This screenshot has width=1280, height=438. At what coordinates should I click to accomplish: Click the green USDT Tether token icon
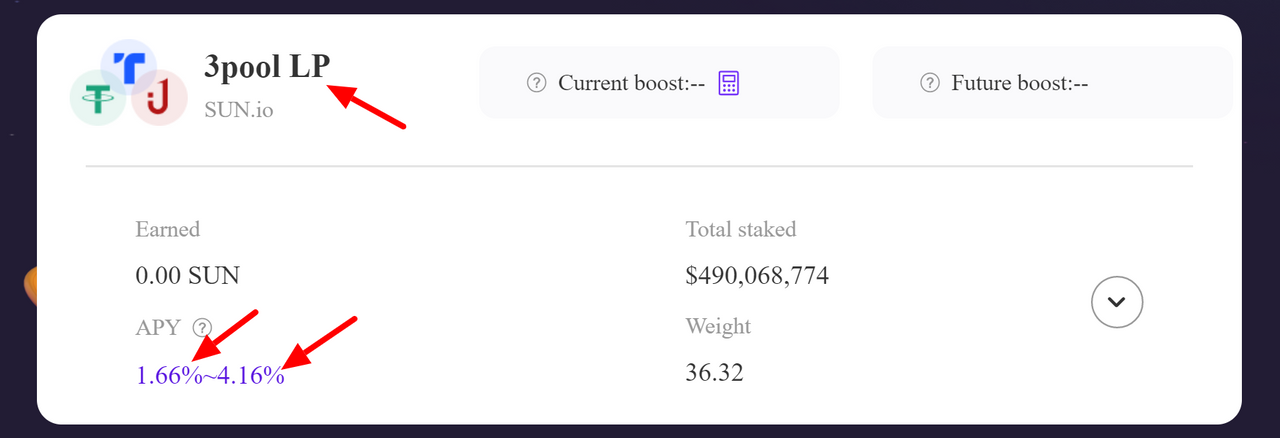pos(98,98)
